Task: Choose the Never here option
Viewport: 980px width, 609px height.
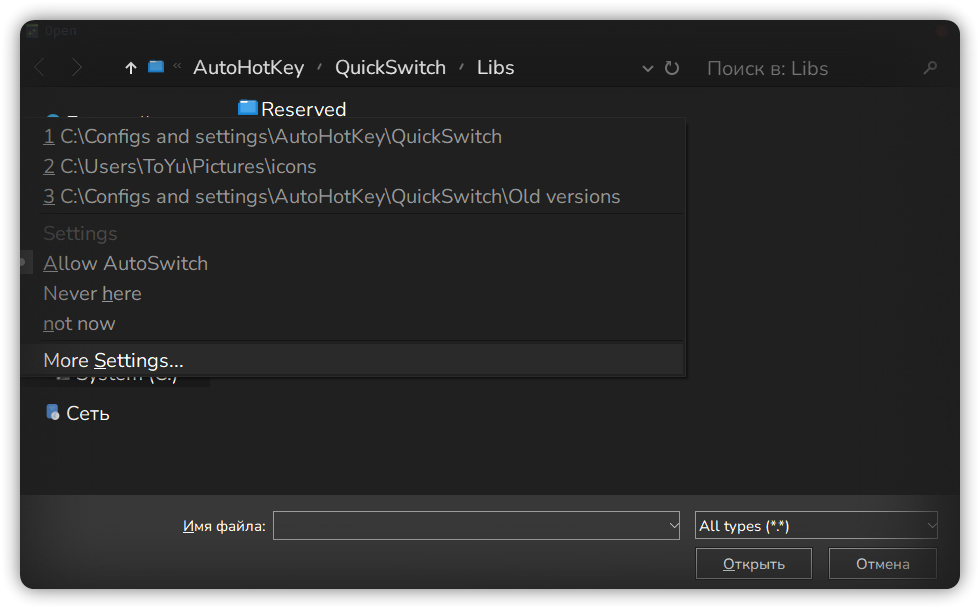Action: (x=92, y=294)
